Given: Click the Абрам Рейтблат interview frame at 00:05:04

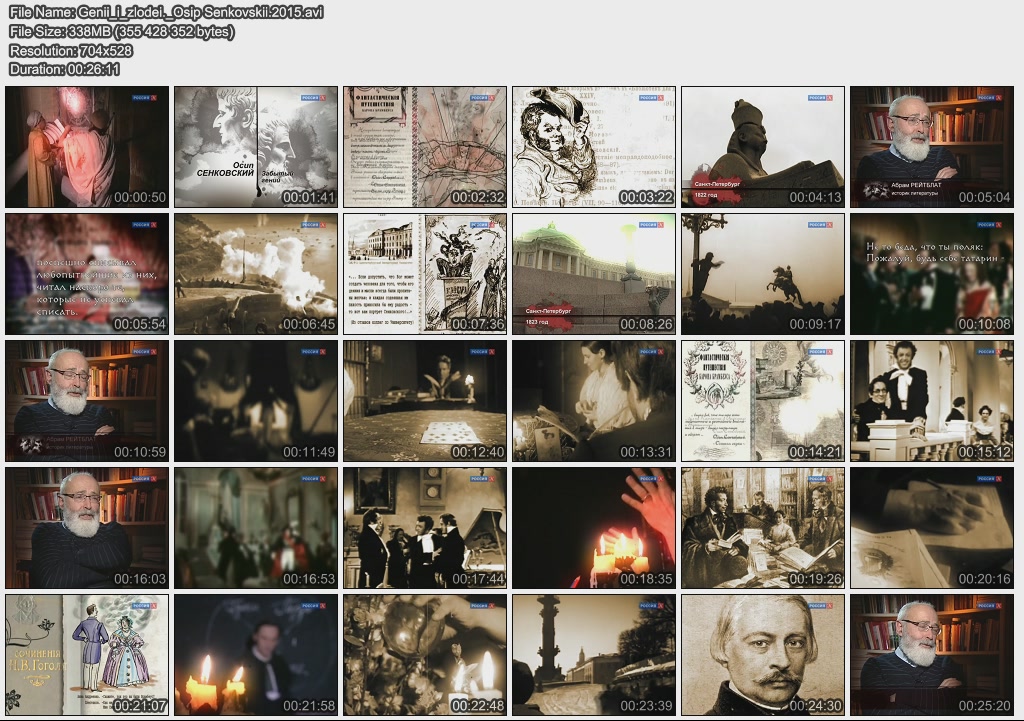Looking at the screenshot, I should (932, 147).
